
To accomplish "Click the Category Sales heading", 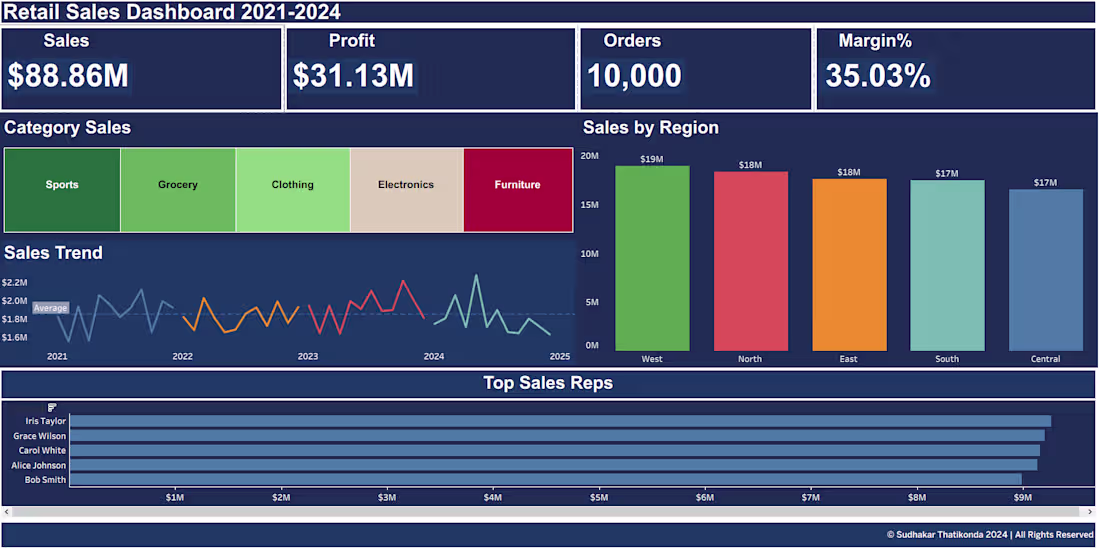I will [67, 128].
